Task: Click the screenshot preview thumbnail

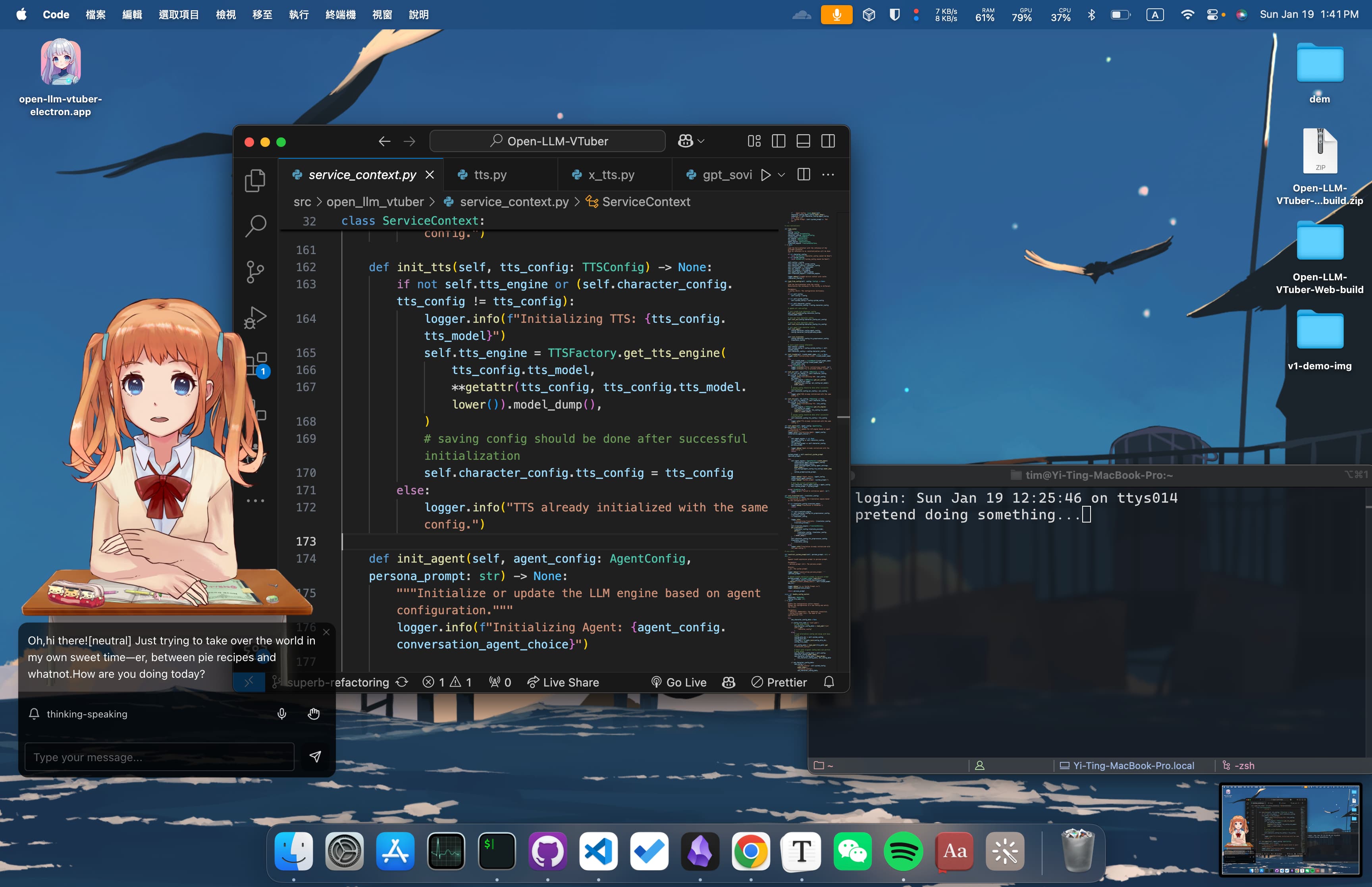Action: [x=1290, y=830]
